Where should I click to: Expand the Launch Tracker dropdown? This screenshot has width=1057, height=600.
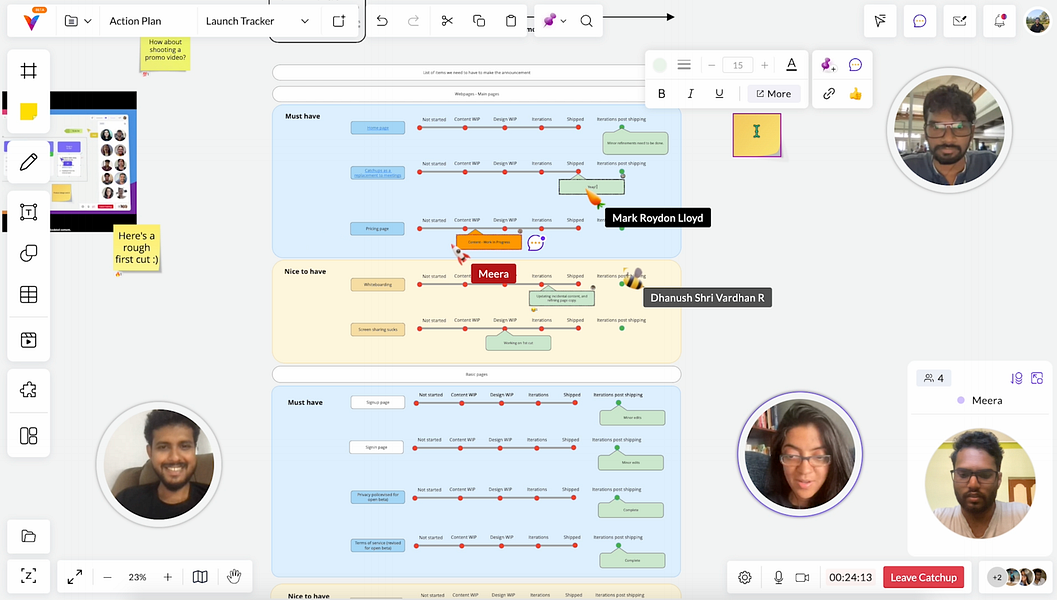pyautogui.click(x=305, y=21)
